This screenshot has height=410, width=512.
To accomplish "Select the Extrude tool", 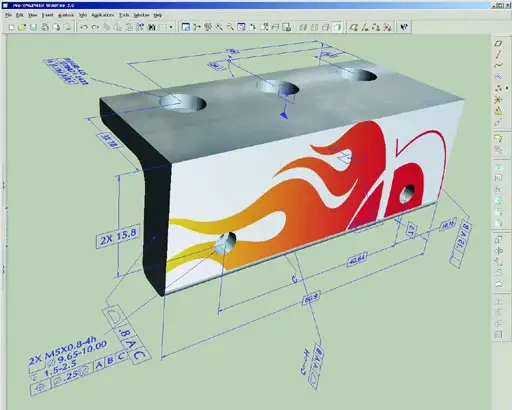I will click(498, 239).
